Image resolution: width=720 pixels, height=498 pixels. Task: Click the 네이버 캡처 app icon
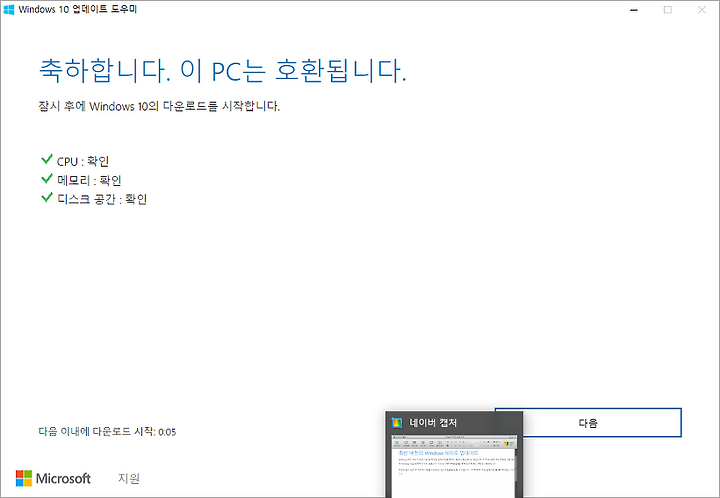coord(397,423)
